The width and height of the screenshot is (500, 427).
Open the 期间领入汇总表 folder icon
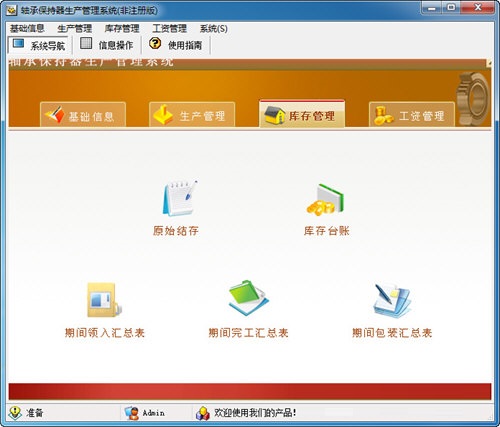point(104,300)
